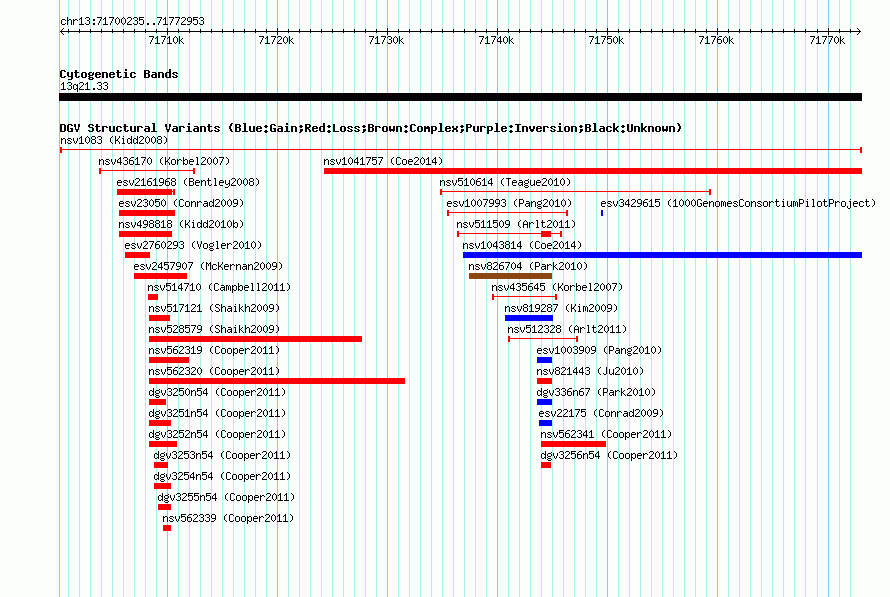Open the nsv826704 (Park2010) label
Screen dimensions: 890x597
[528, 266]
